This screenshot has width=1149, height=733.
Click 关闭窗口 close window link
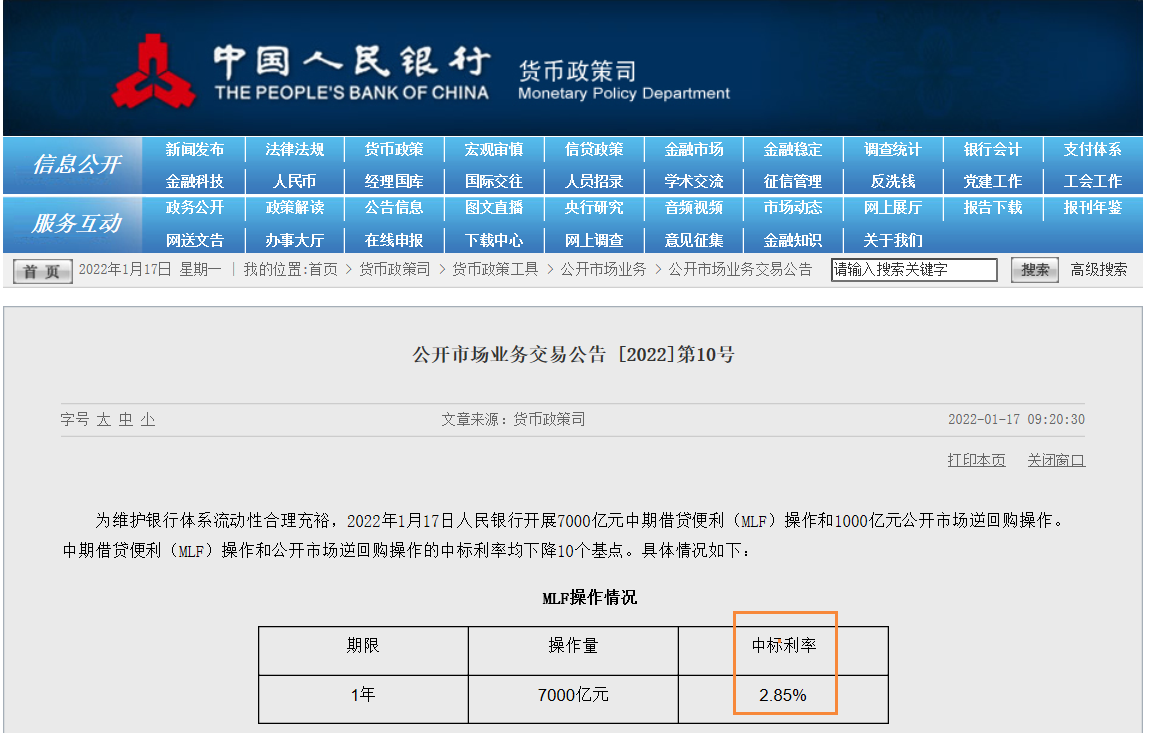[1056, 460]
